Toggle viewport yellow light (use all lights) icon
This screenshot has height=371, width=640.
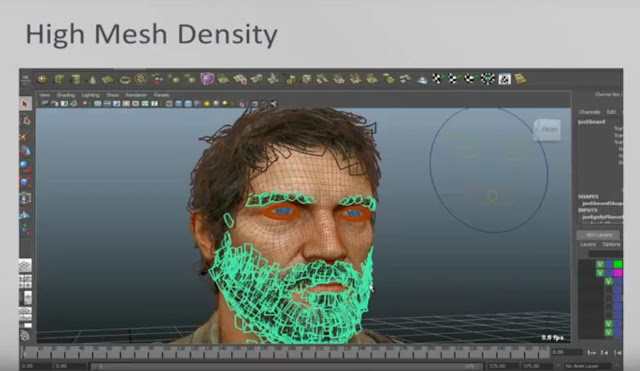[207, 104]
